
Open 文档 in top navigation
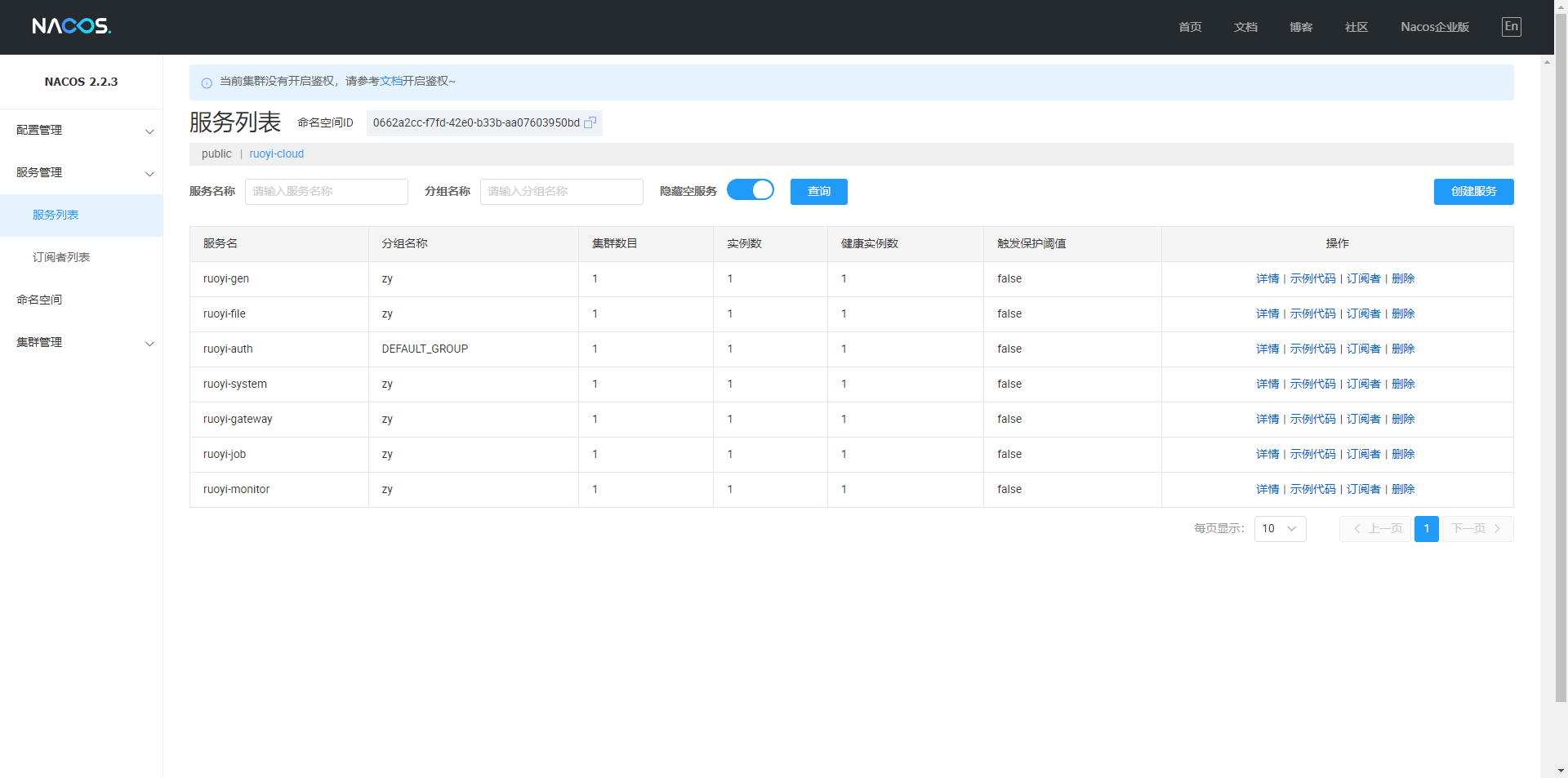click(x=1245, y=27)
